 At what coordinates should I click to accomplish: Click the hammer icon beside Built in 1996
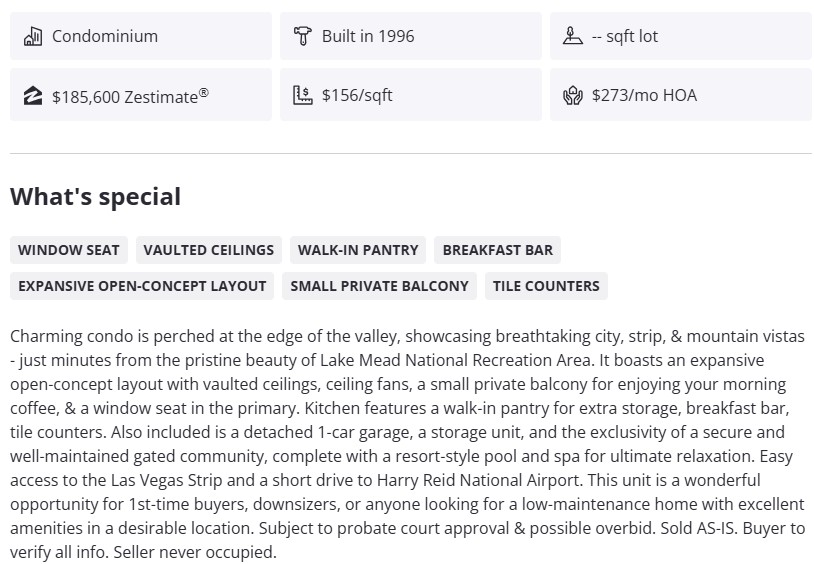302,37
